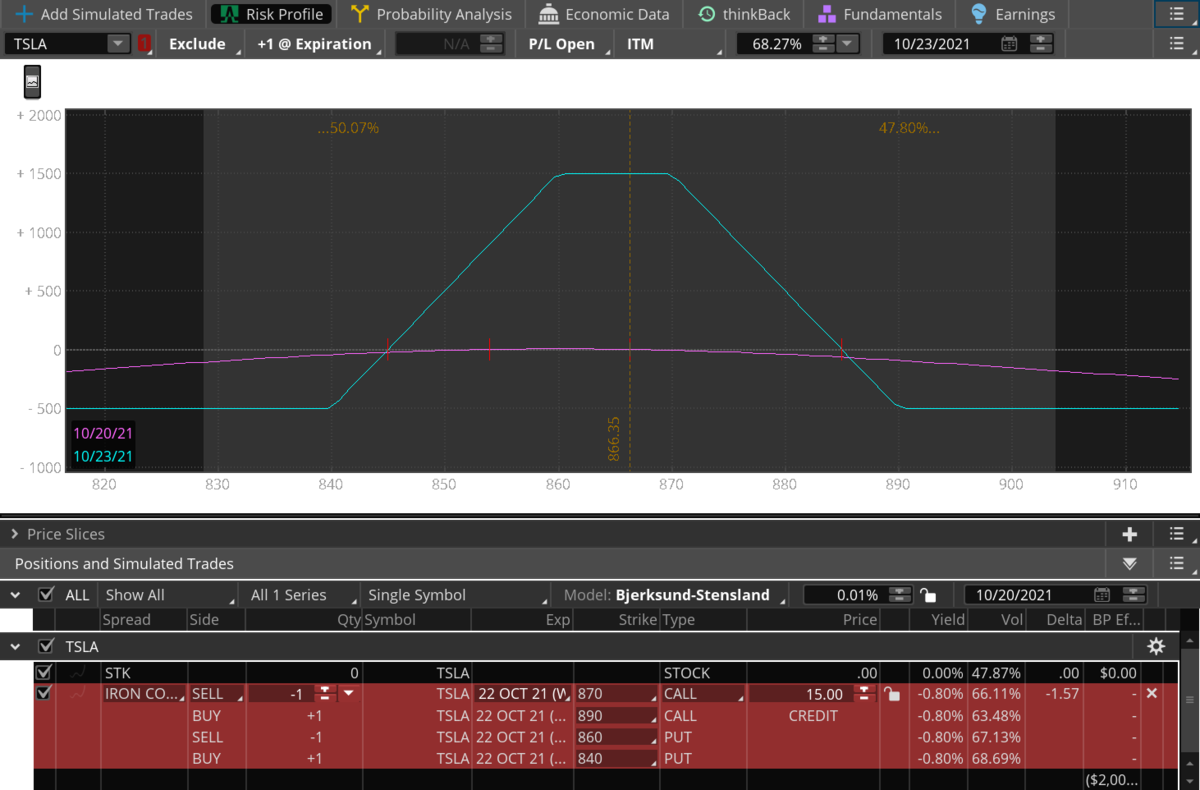Open the 870 strike dropdown
The height and width of the screenshot is (790, 1200).
(617, 694)
